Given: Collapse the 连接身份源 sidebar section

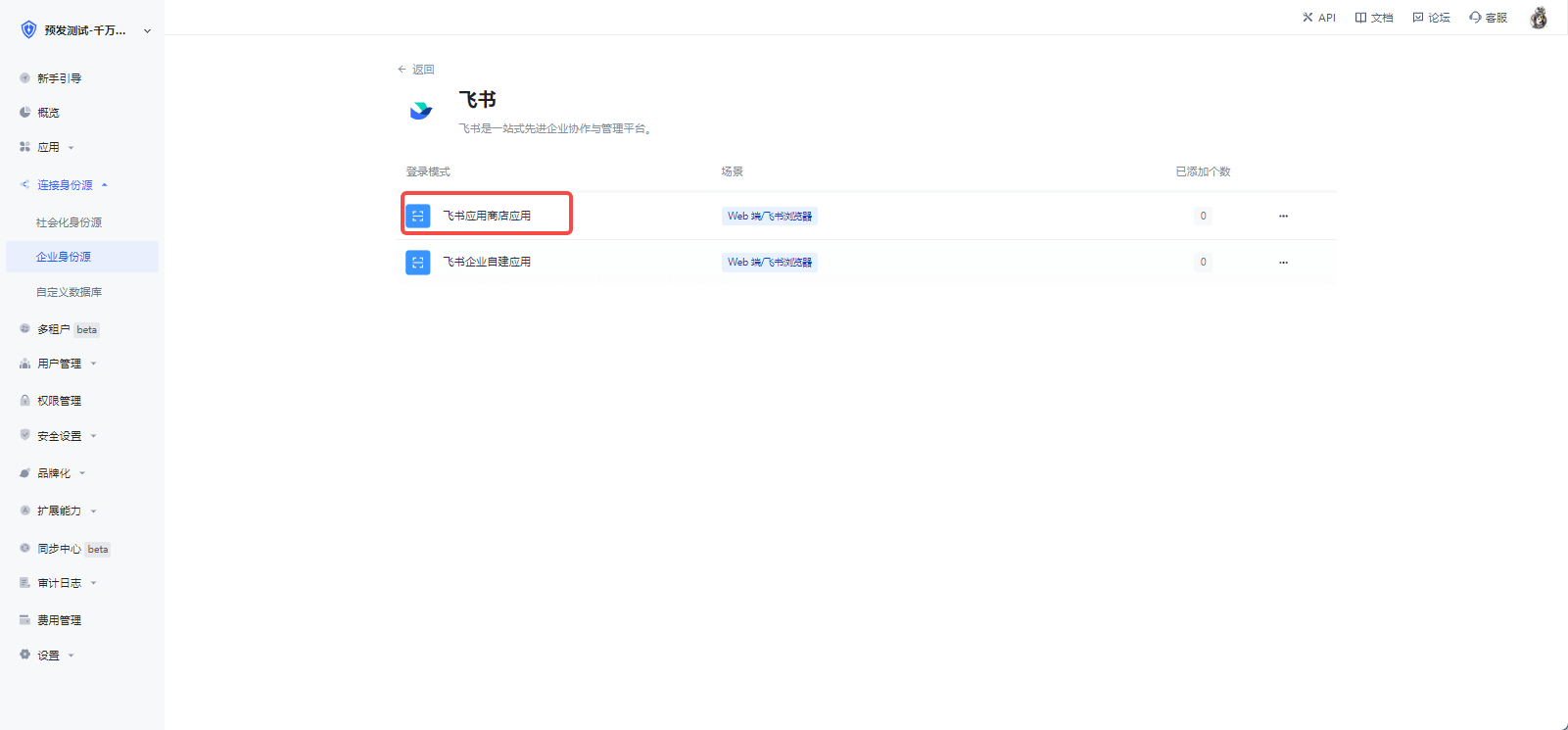Looking at the screenshot, I should [65, 185].
